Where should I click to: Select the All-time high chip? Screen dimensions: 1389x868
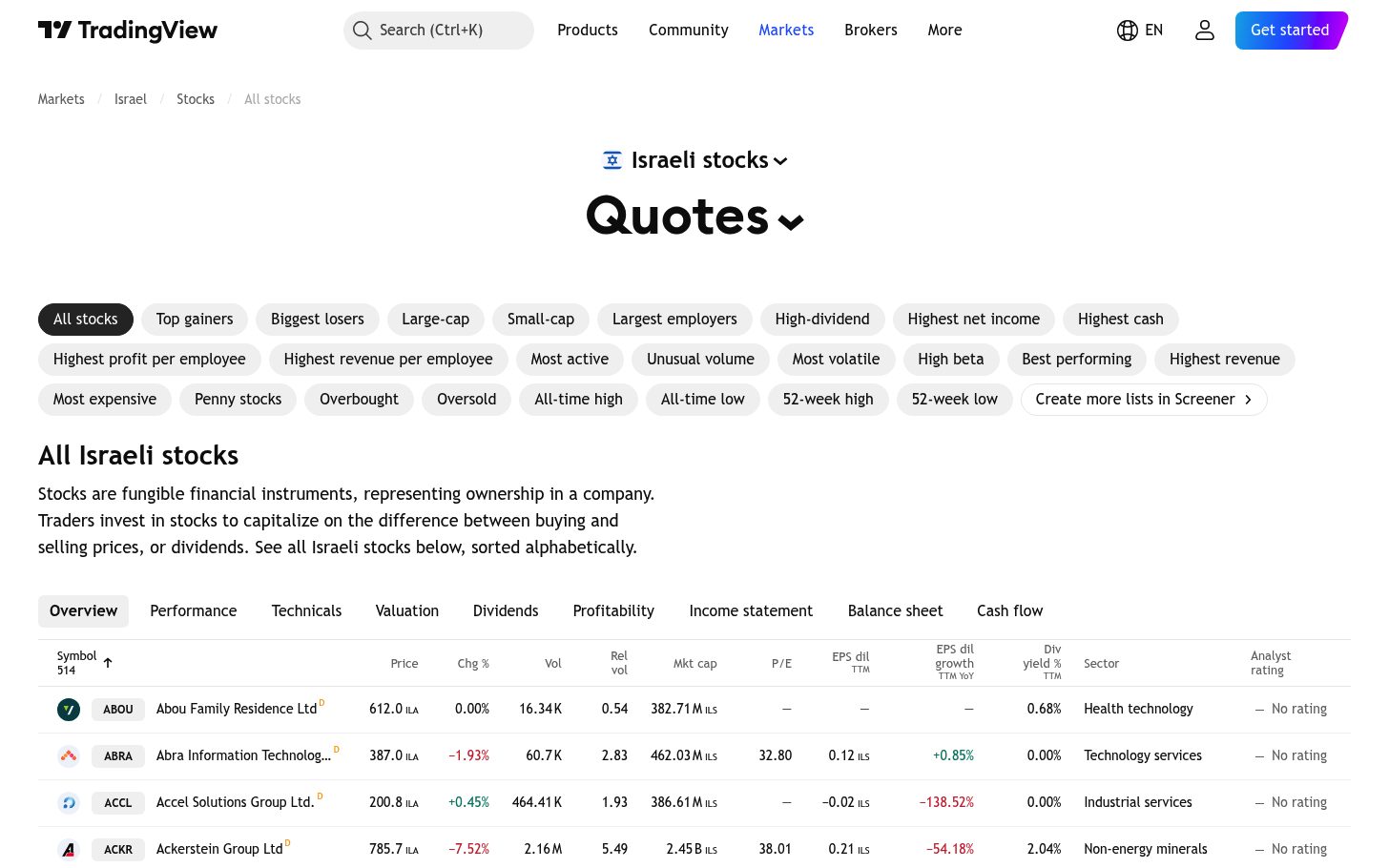coord(579,400)
